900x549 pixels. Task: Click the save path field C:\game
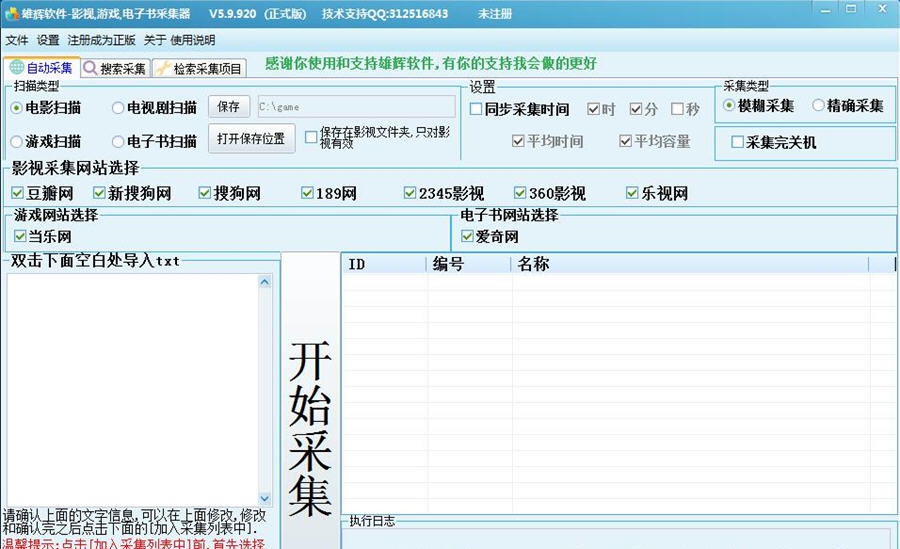(x=356, y=107)
